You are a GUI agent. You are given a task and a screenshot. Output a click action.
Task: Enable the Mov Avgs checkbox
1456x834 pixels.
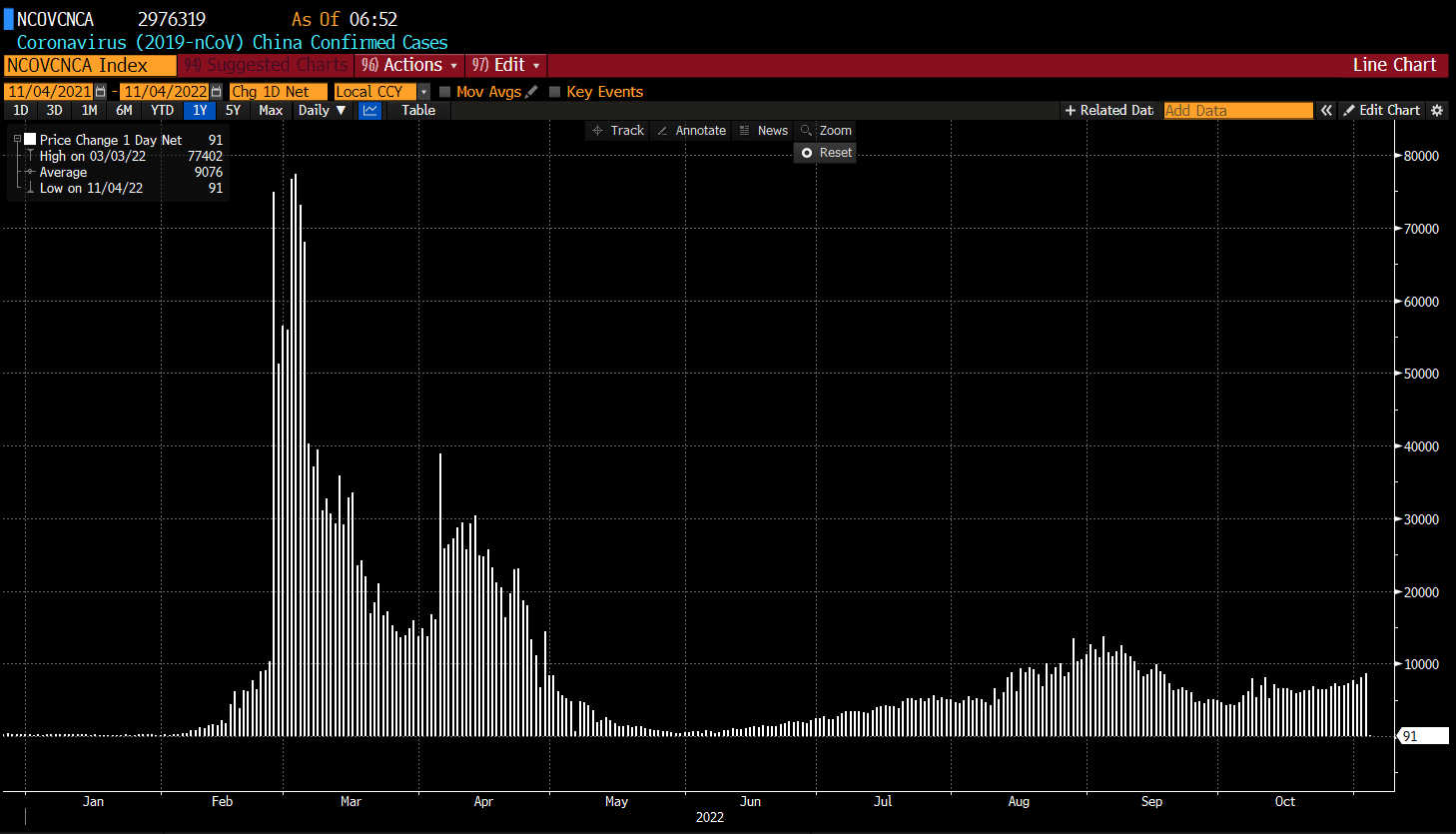pyautogui.click(x=445, y=92)
